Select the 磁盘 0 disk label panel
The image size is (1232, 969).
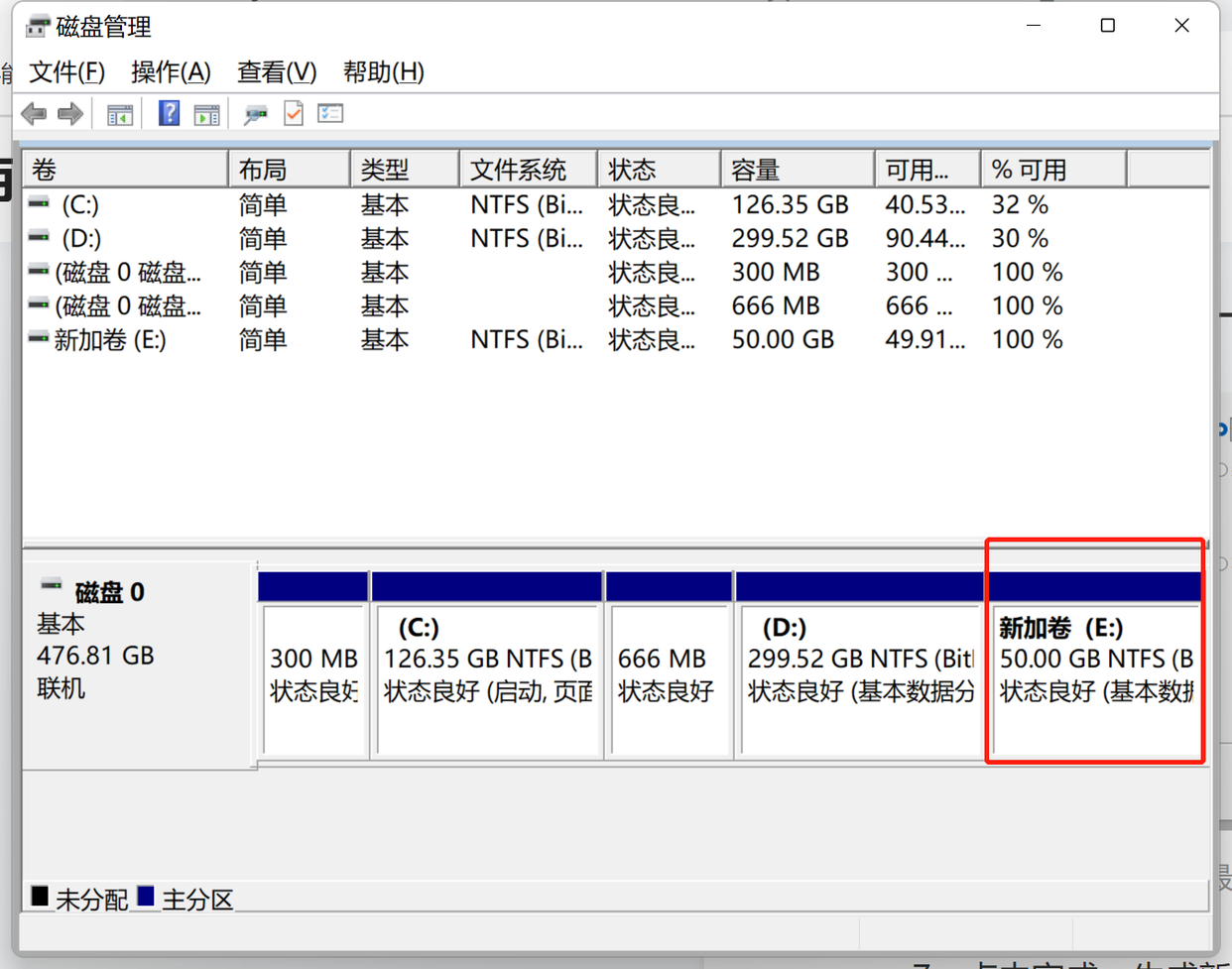[x=139, y=666]
